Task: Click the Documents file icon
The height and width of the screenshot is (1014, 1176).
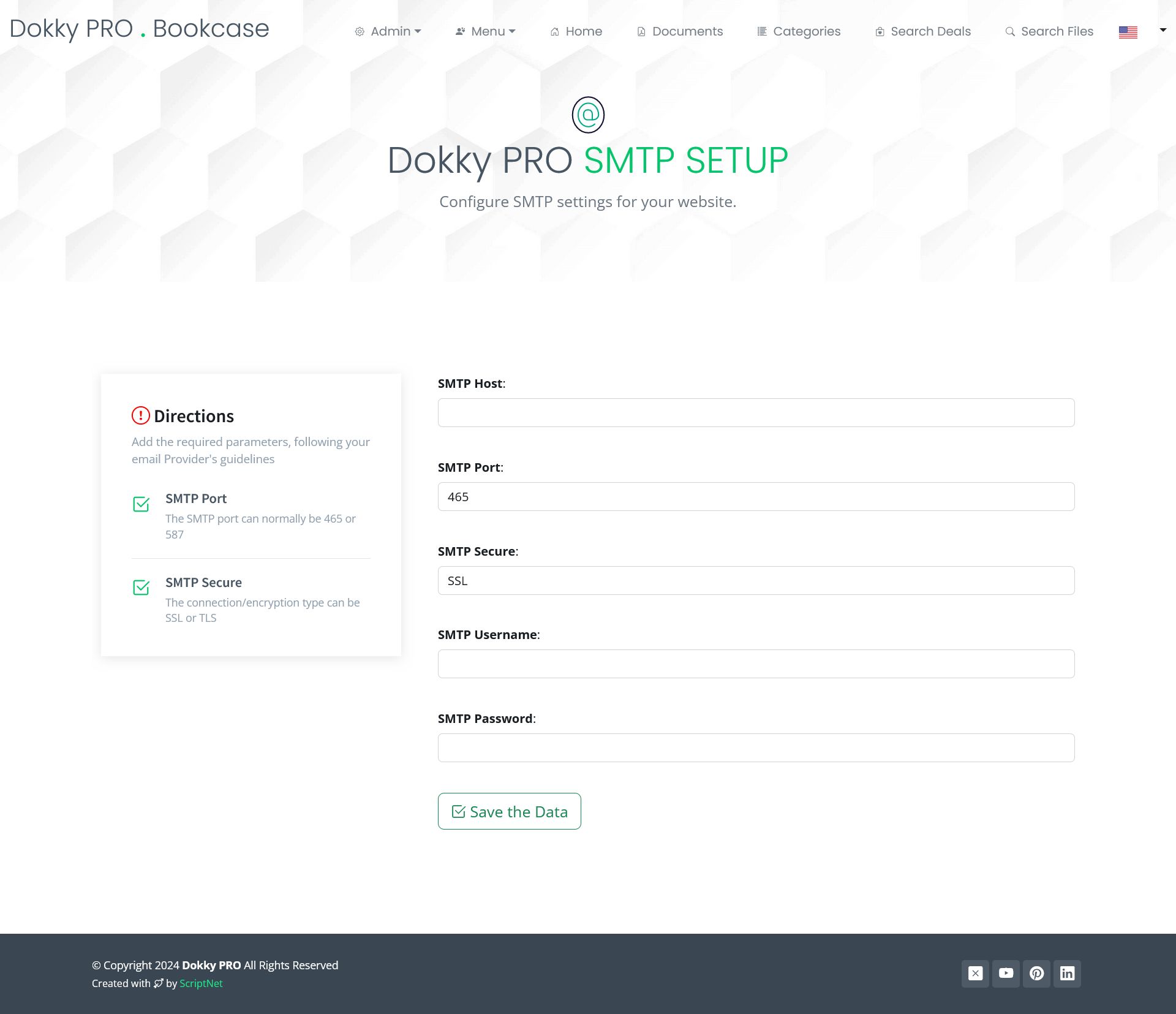Action: [x=641, y=32]
